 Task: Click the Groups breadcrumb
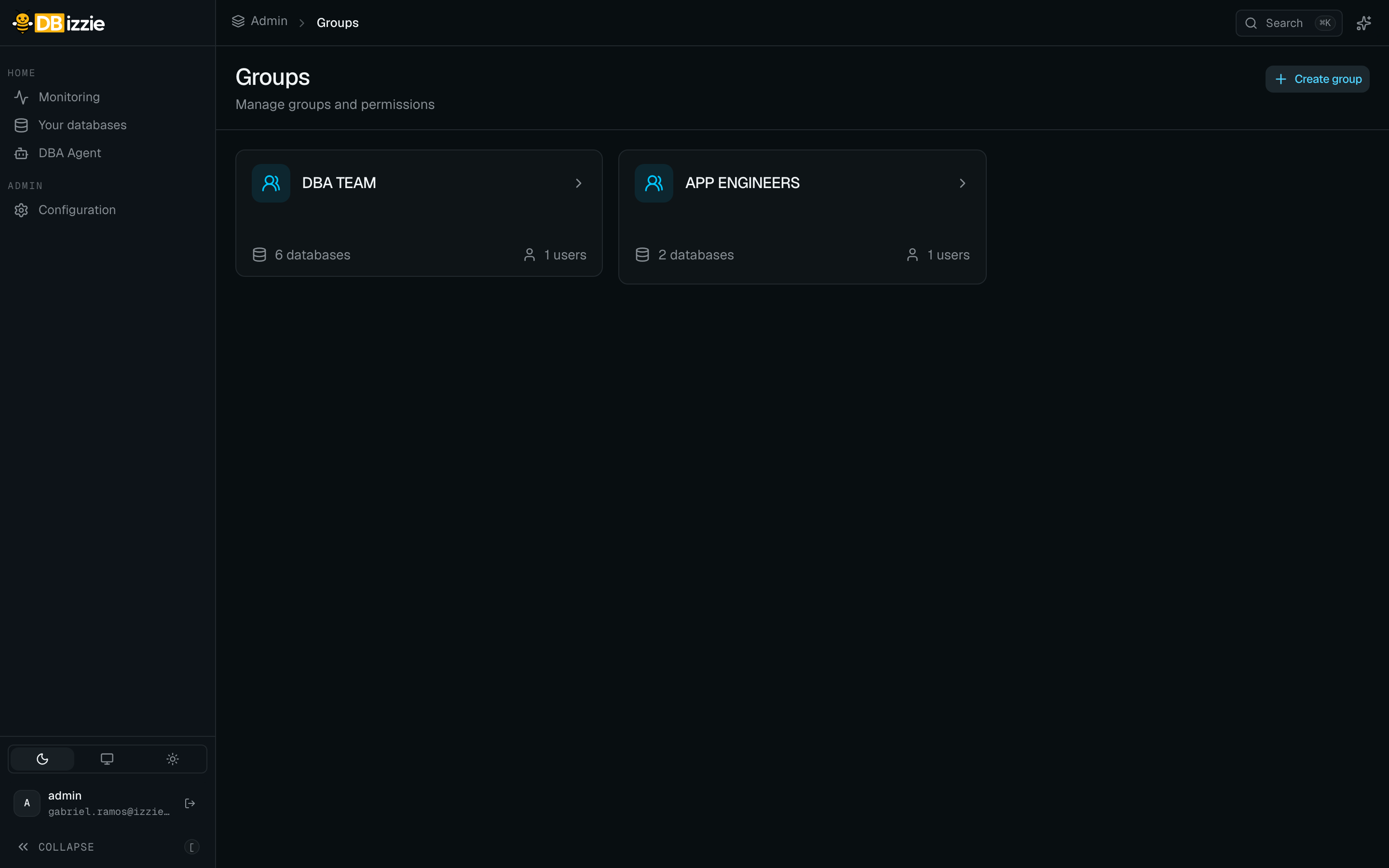click(x=338, y=23)
